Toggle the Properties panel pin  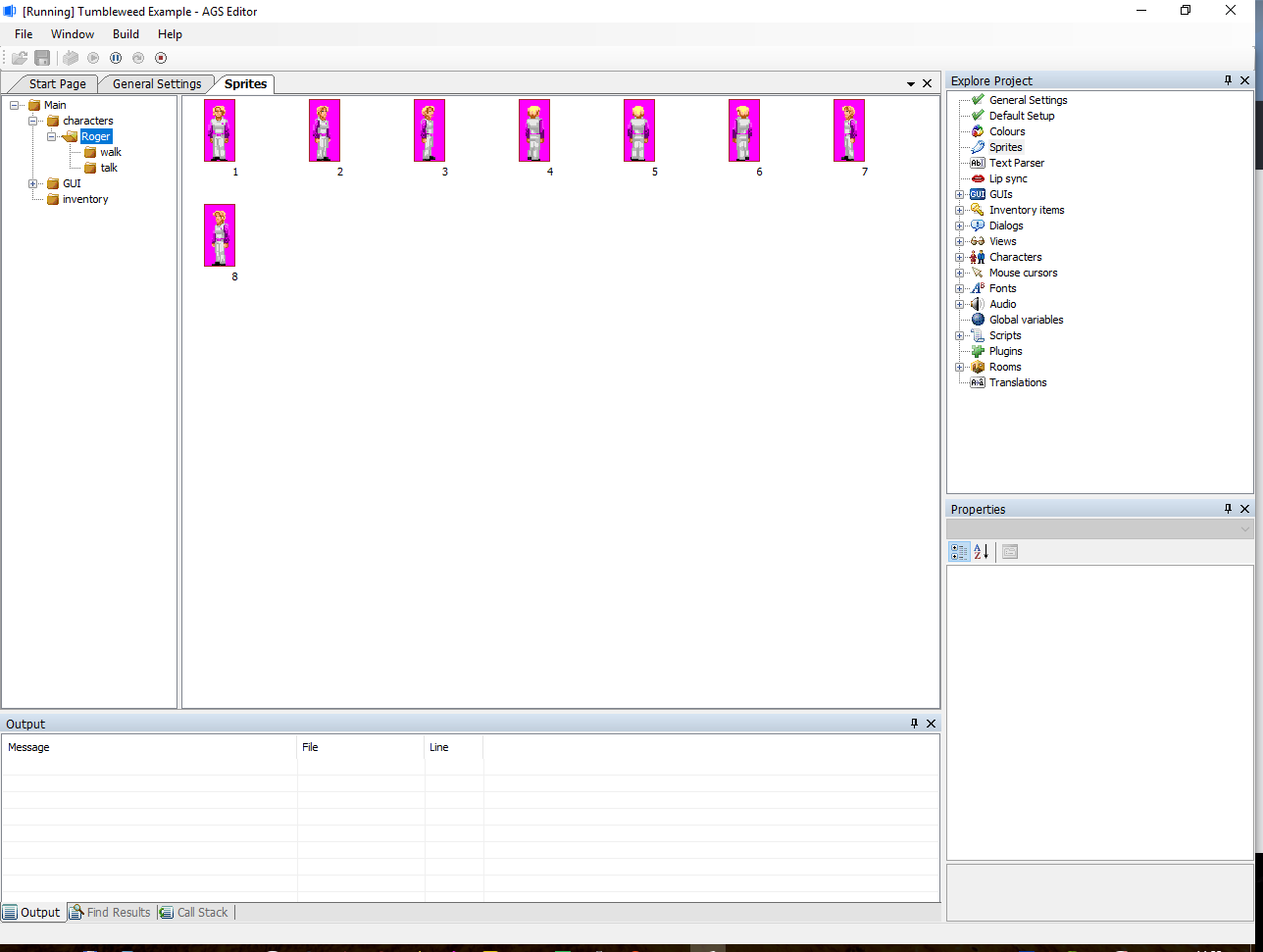pyautogui.click(x=1228, y=509)
